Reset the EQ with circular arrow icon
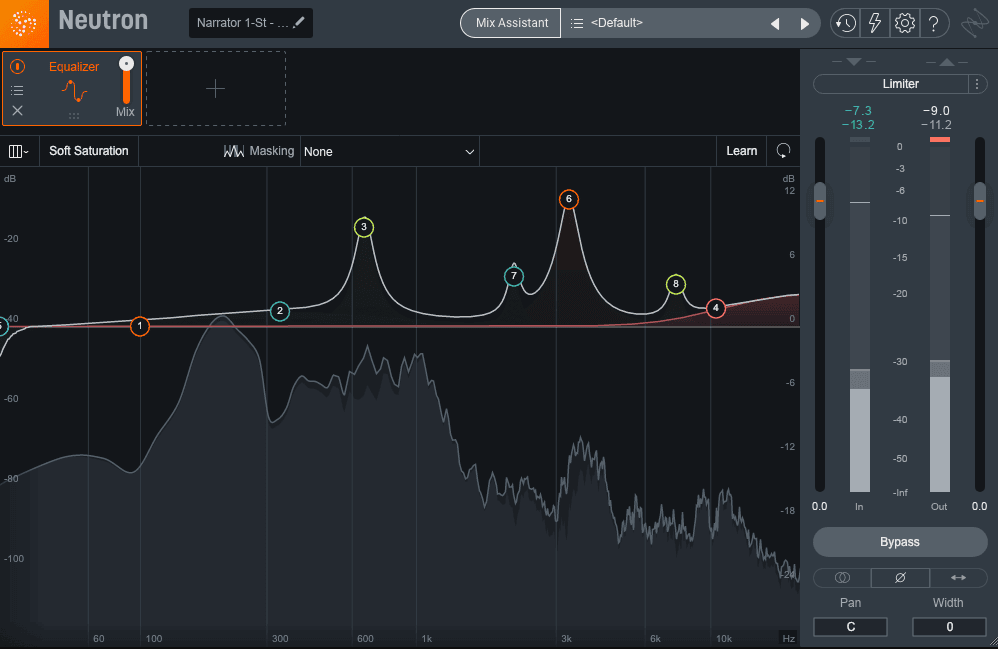The height and width of the screenshot is (649, 998). (784, 151)
